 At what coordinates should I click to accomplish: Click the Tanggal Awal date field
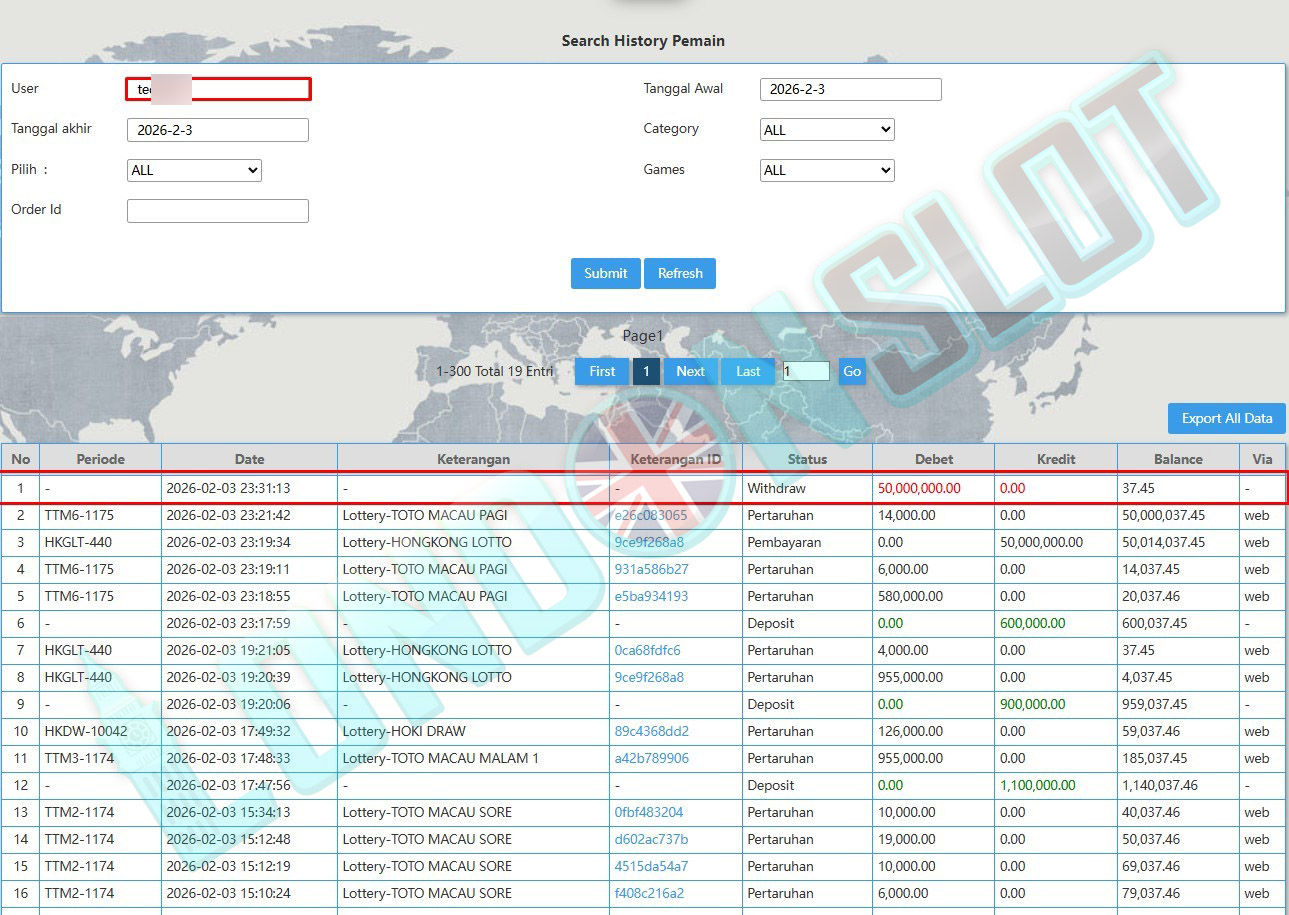[850, 89]
